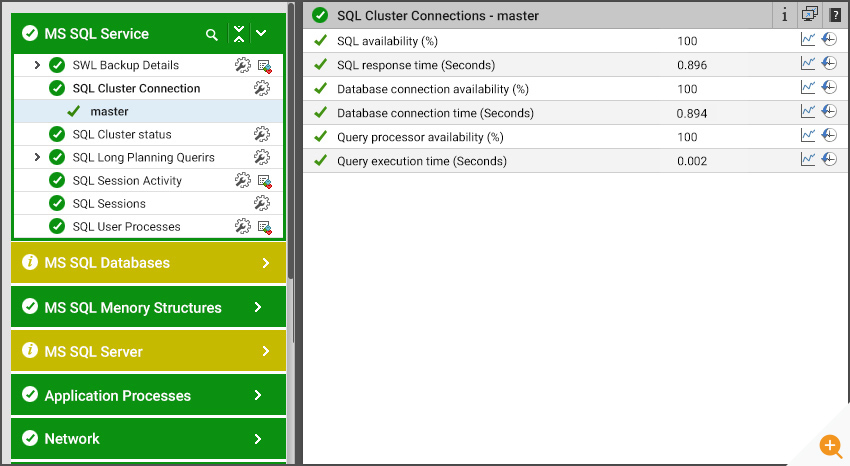Expand the MS SQL Databases layer
The image size is (850, 466).
(266, 263)
